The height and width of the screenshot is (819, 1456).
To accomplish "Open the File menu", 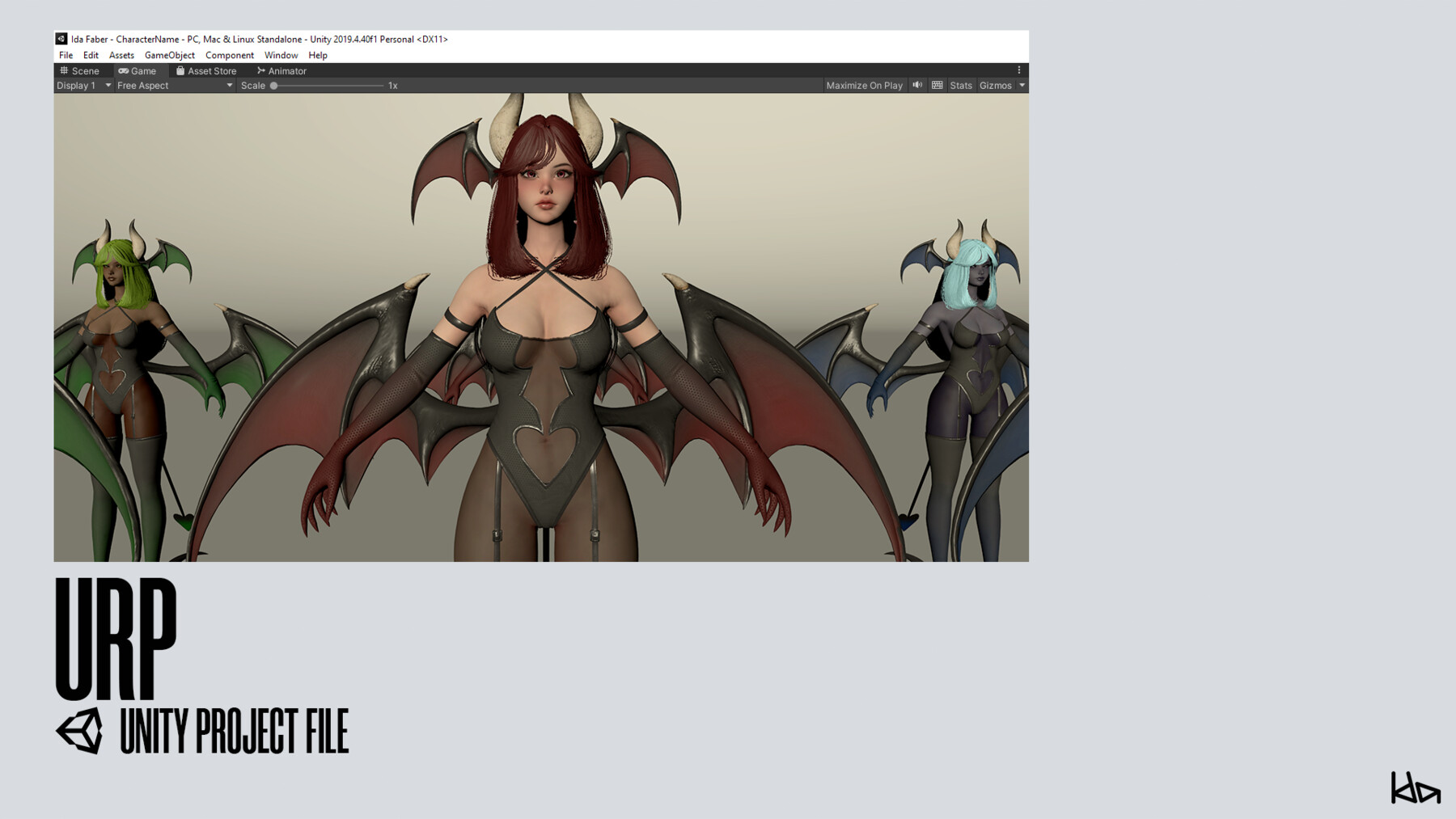I will coord(66,55).
